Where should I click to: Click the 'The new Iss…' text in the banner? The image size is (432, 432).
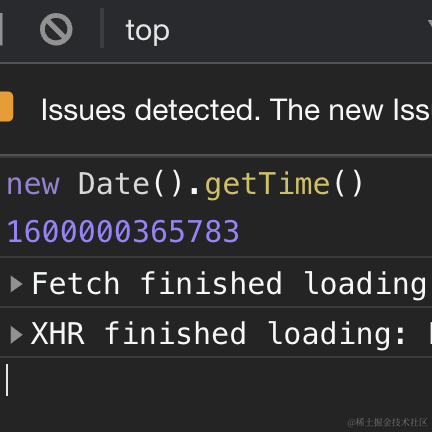(x=351, y=110)
